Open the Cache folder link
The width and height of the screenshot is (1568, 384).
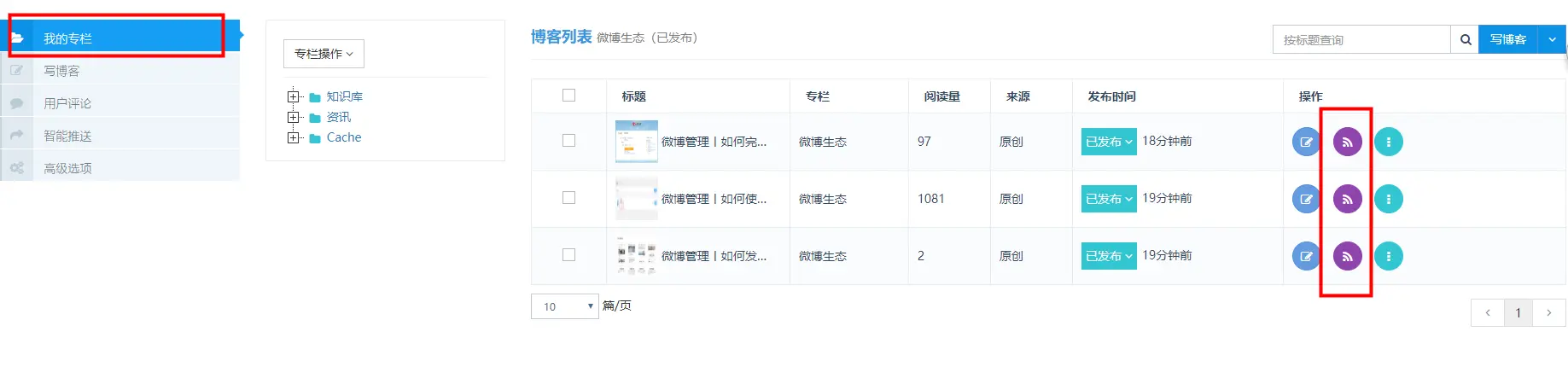(x=343, y=137)
